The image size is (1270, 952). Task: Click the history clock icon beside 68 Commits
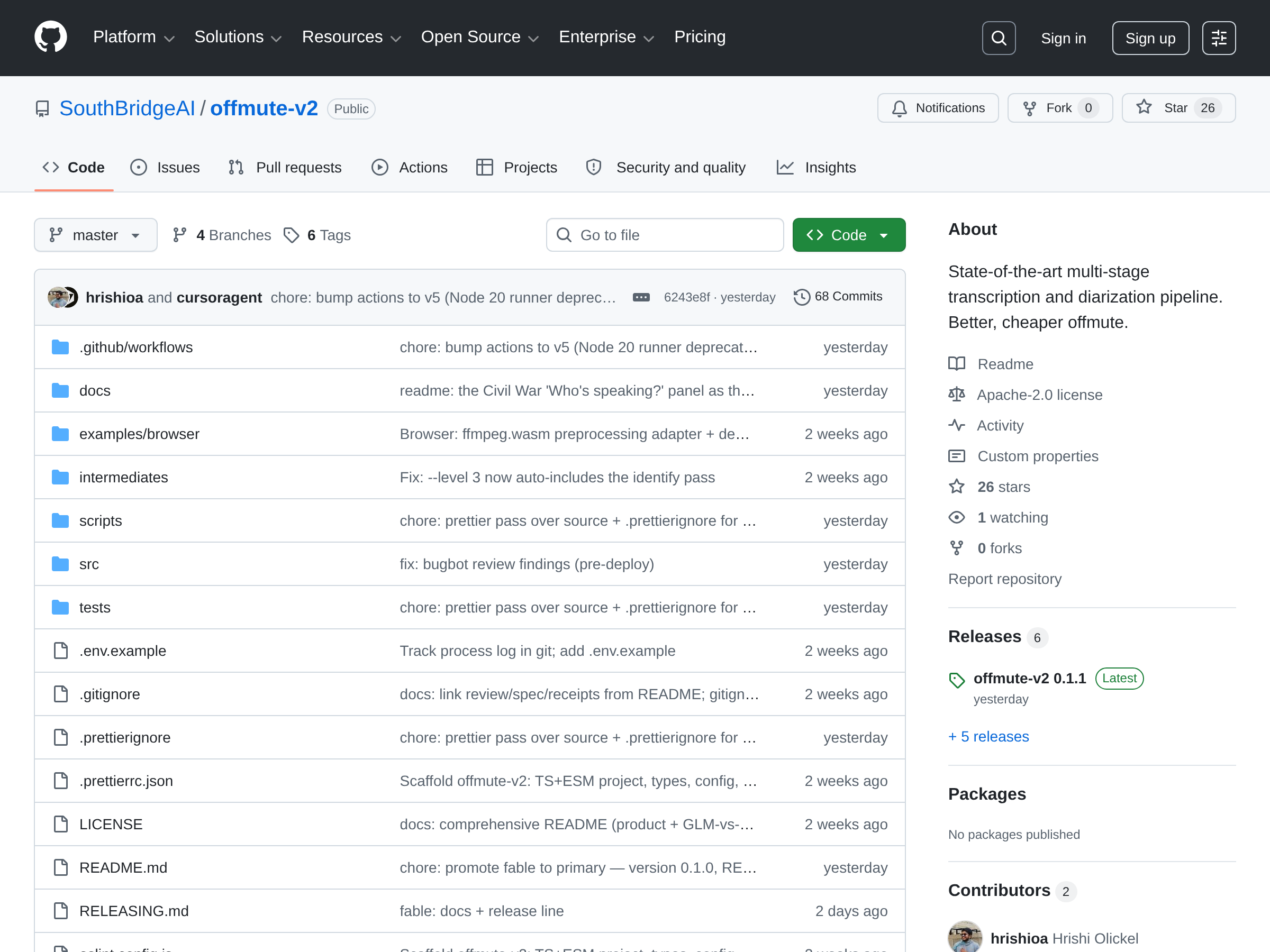click(802, 297)
